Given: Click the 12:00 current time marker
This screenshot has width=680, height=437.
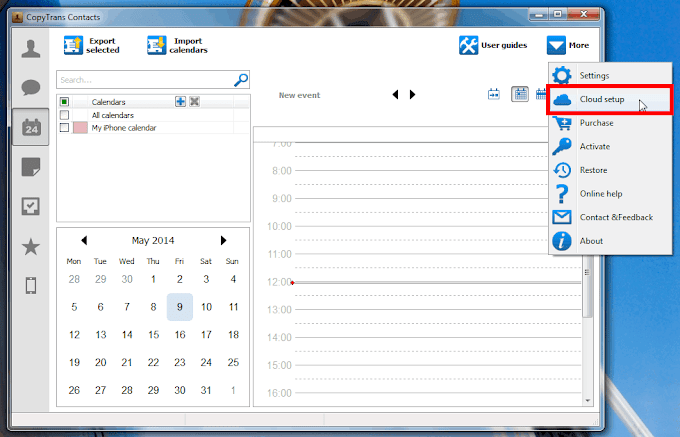Looking at the screenshot, I should coord(292,283).
